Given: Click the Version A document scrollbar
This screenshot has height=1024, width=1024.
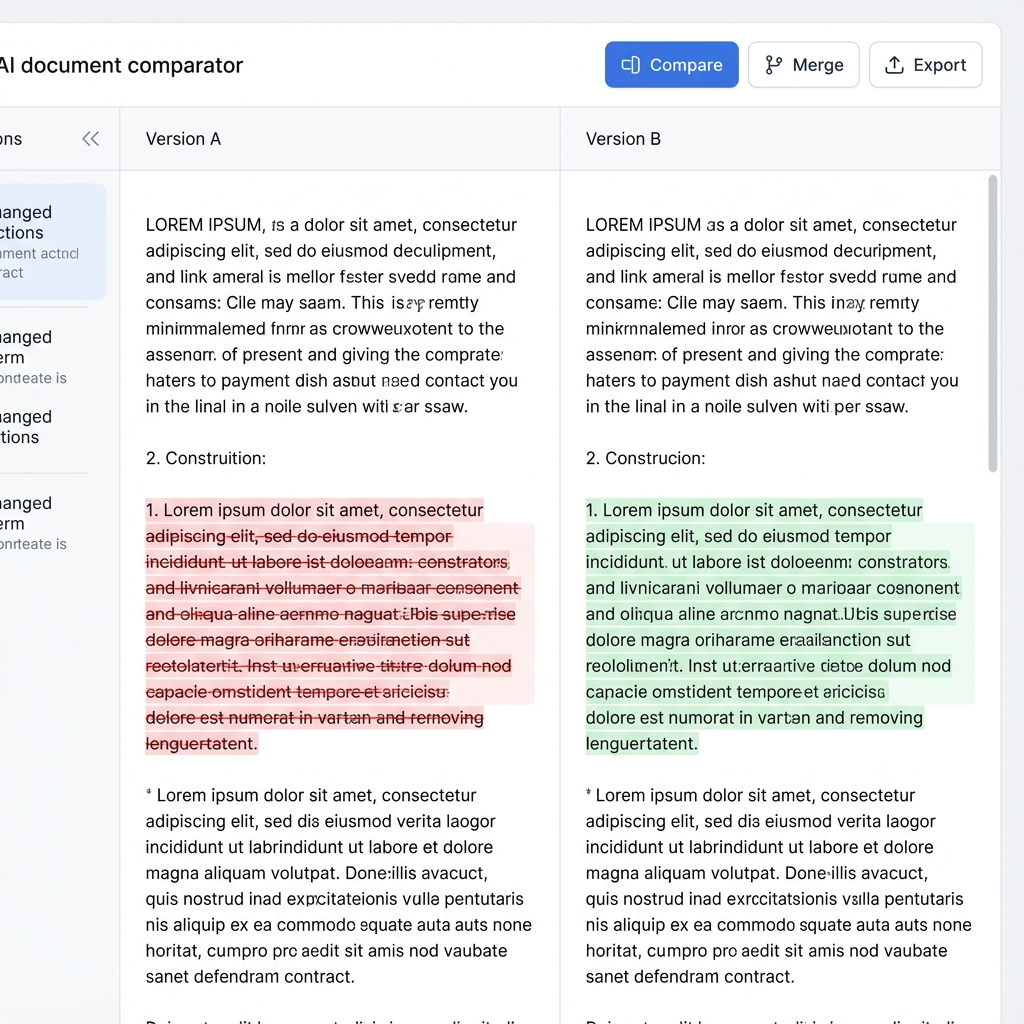Looking at the screenshot, I should 550,320.
